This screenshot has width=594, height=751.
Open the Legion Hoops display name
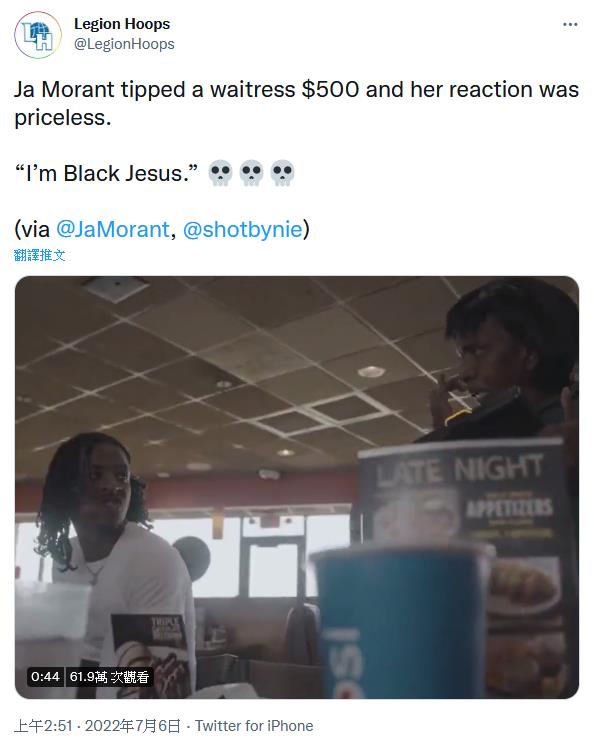[x=122, y=23]
